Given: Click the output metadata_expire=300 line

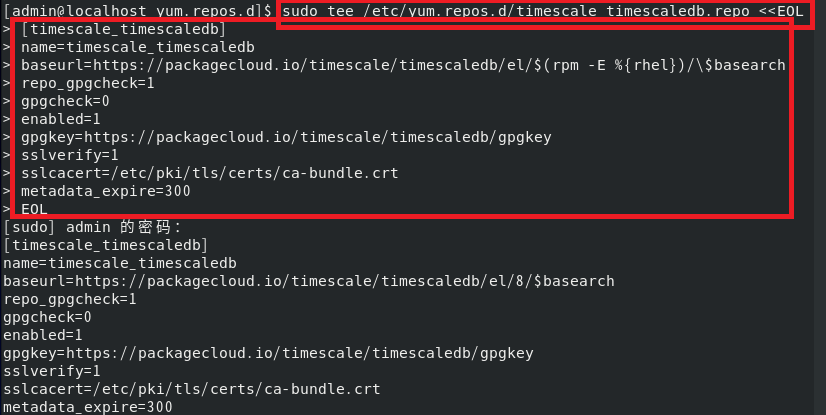Looking at the screenshot, I should click(88, 407).
